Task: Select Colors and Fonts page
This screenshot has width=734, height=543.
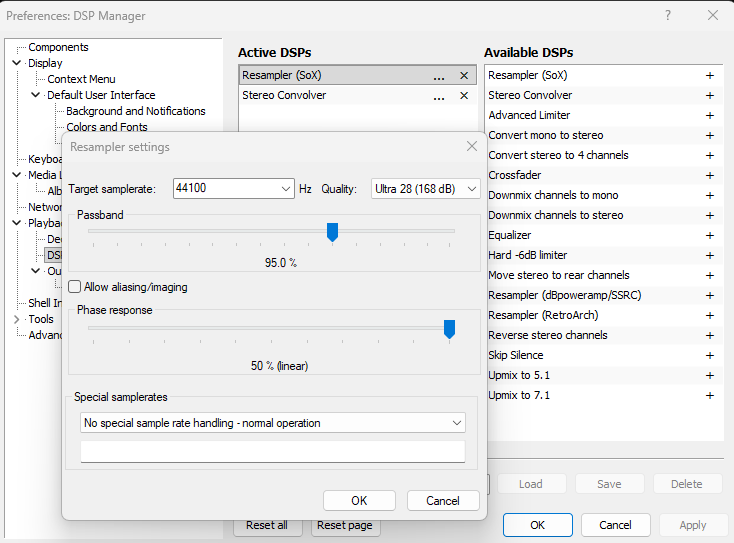Action: click(107, 127)
